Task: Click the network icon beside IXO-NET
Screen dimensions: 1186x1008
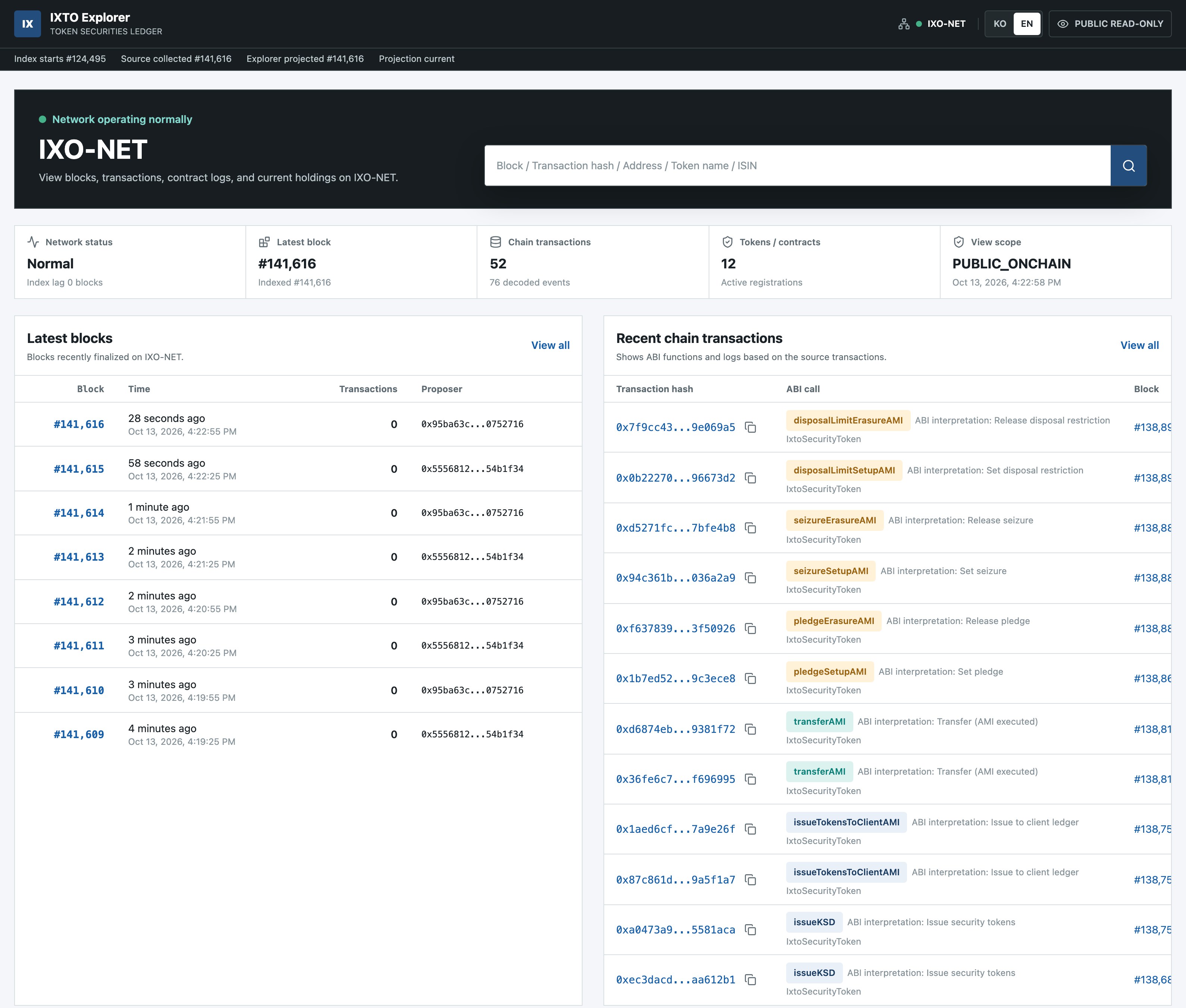Action: (904, 24)
